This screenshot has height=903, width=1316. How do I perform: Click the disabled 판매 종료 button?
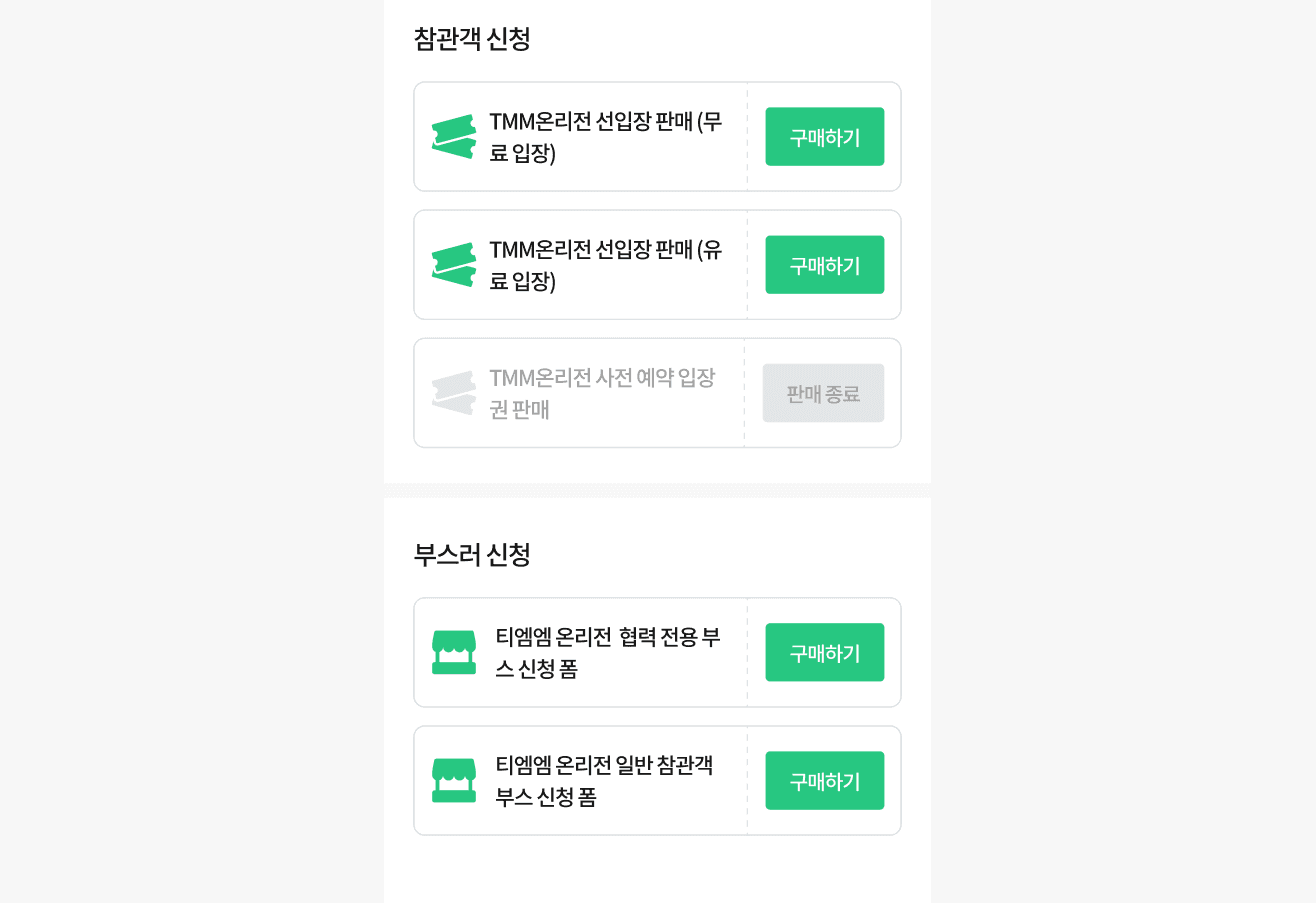[x=823, y=393]
